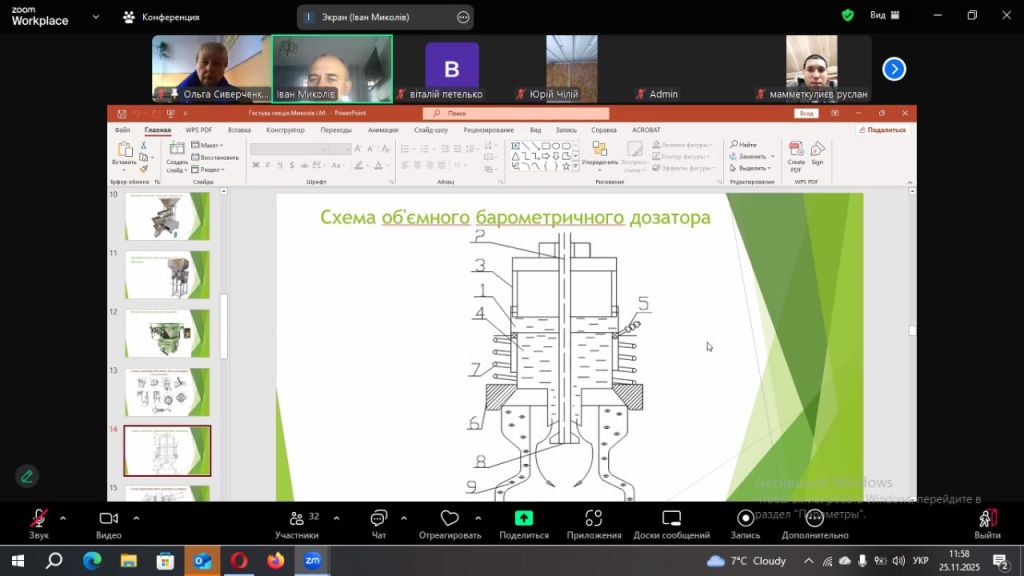Turn on the camera via Видео
The image size is (1024, 576).
[108, 519]
